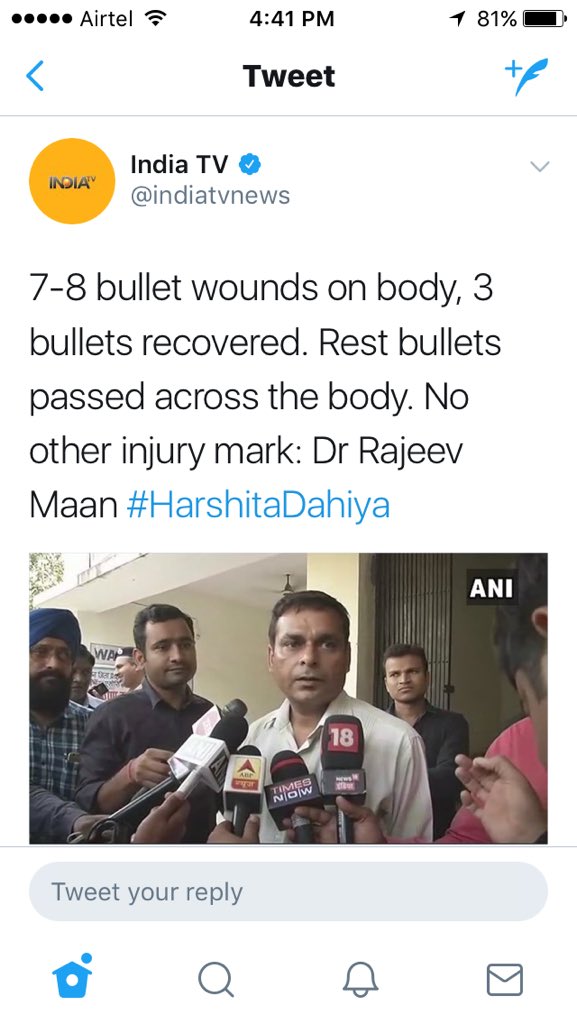Screen dimensions: 577x1024
Task: Tap the back arrow in the header
Action: 35,76
